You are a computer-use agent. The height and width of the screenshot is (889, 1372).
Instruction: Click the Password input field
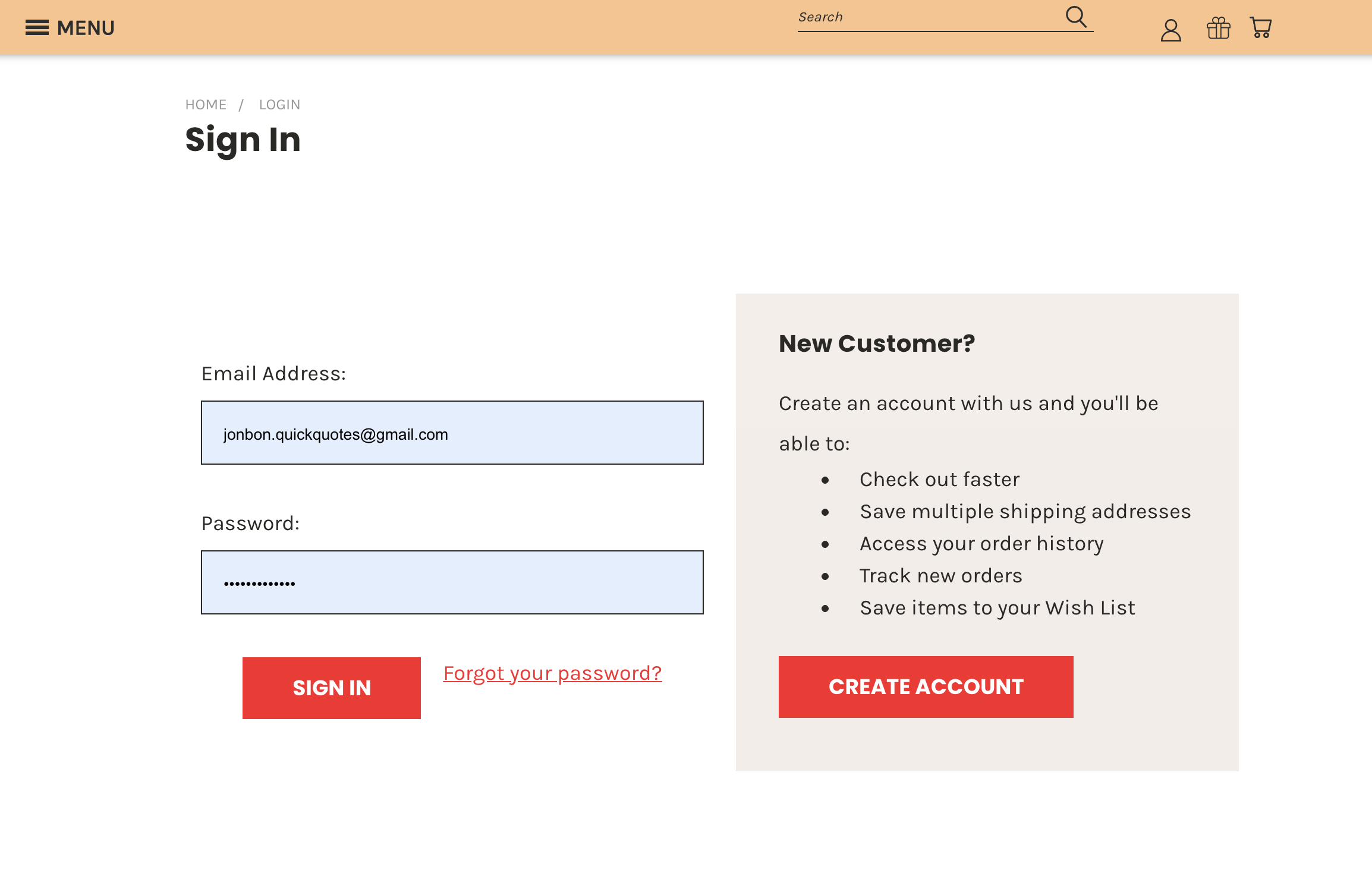(x=452, y=582)
